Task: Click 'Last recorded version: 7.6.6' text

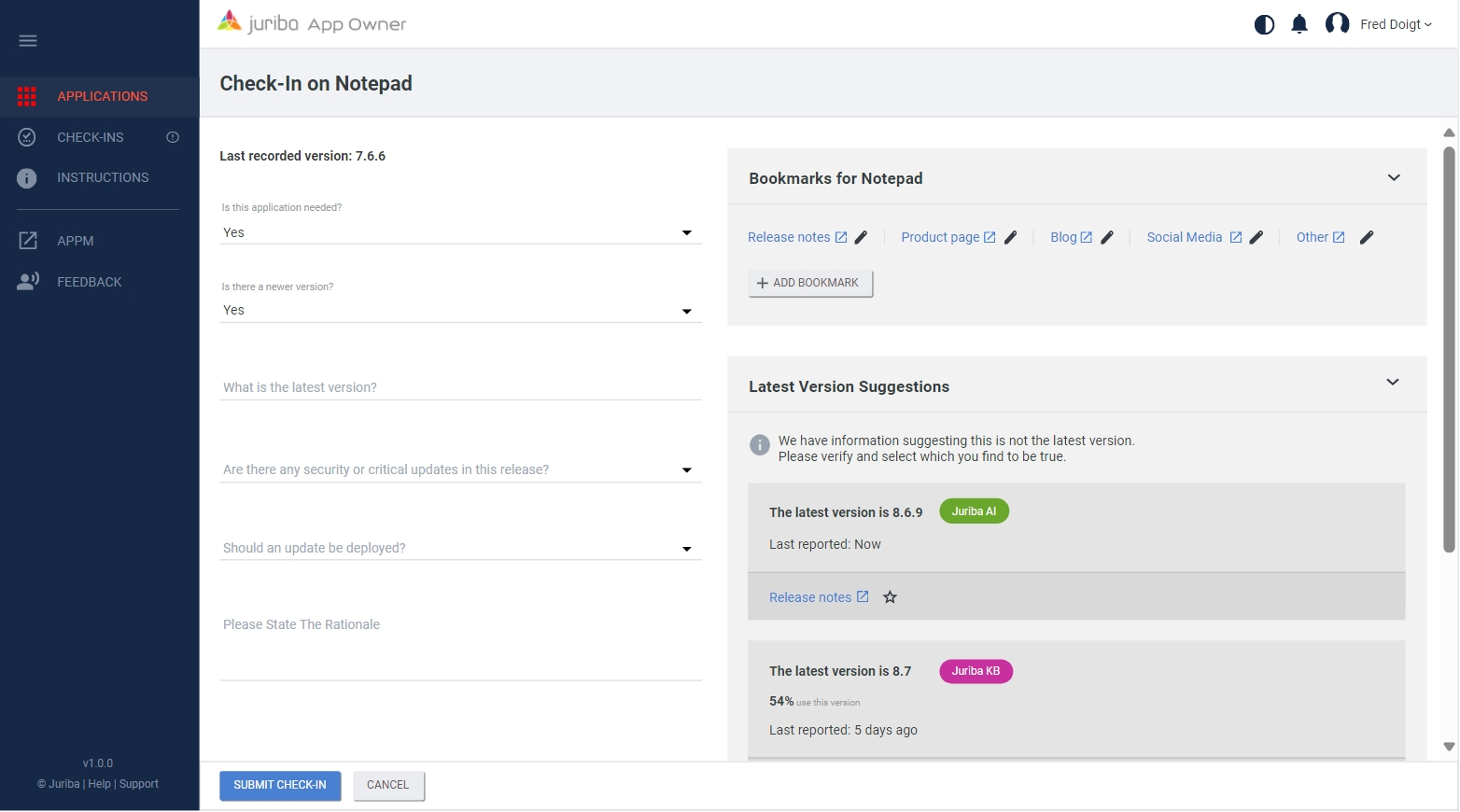Action: click(x=302, y=156)
